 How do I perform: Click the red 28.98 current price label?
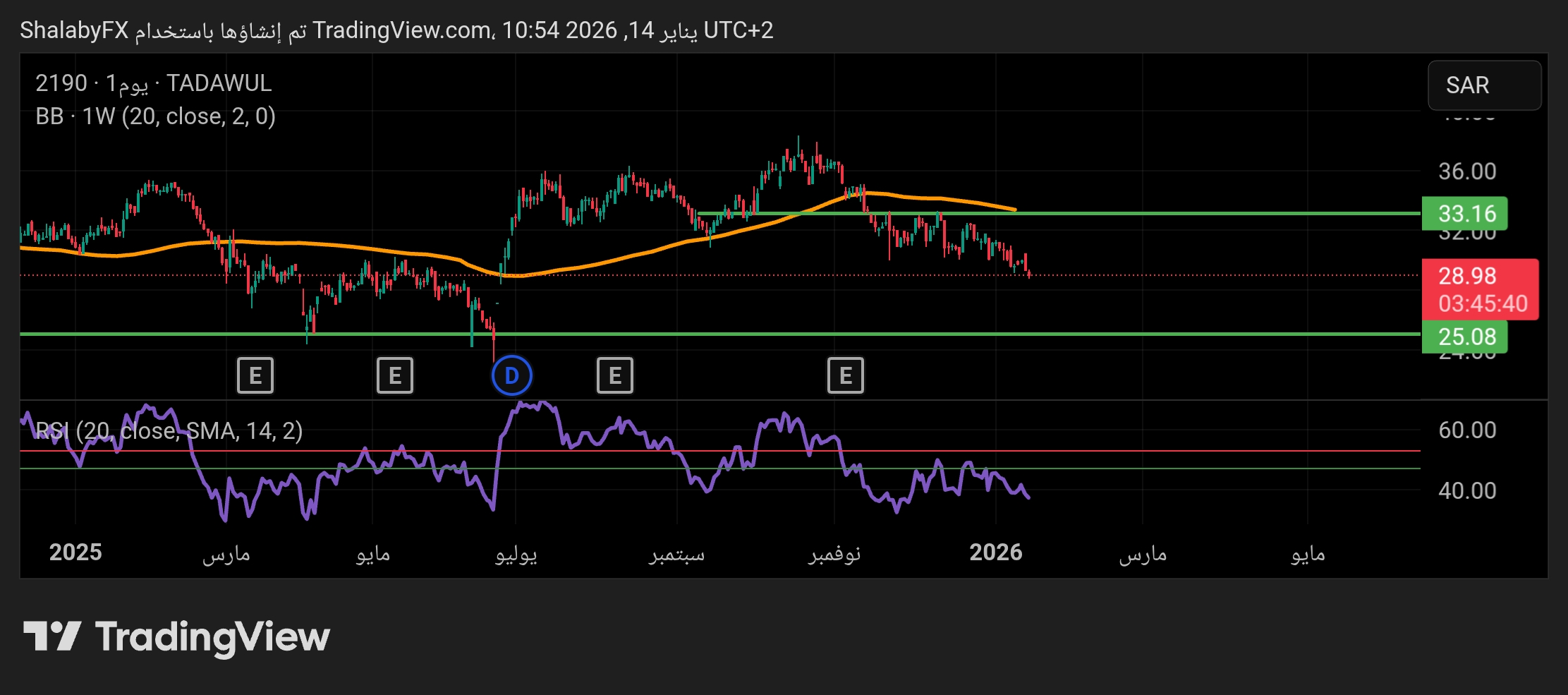coord(1479,277)
